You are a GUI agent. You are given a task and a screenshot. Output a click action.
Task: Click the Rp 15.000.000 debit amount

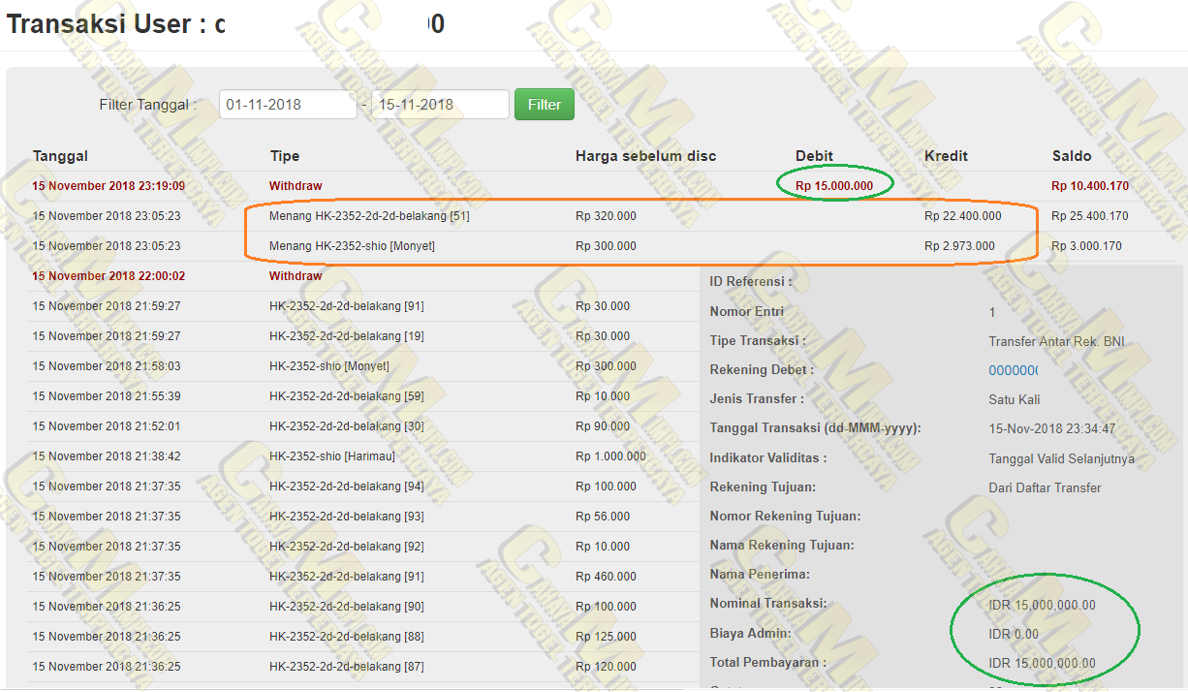click(x=834, y=186)
